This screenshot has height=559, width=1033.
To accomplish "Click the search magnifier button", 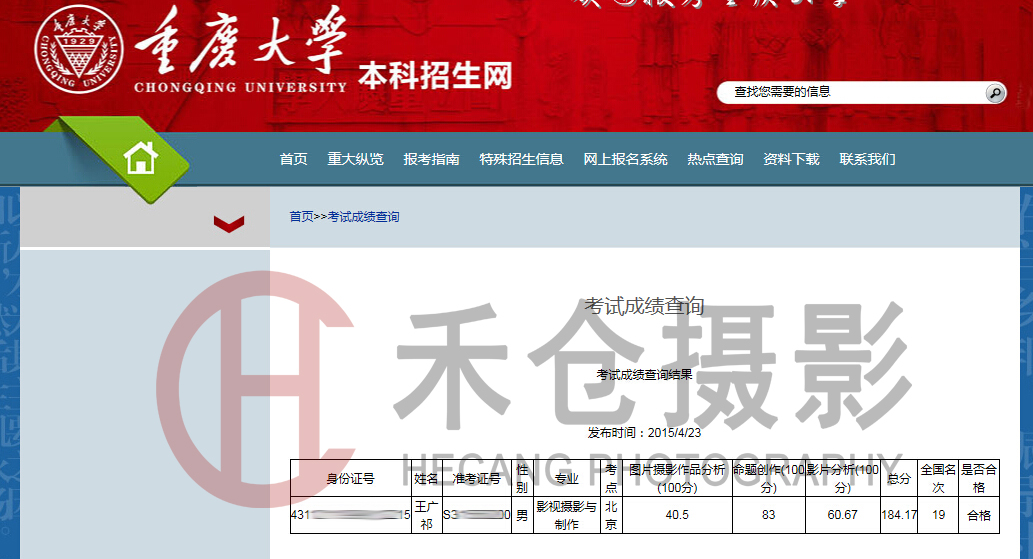I will pyautogui.click(x=995, y=93).
